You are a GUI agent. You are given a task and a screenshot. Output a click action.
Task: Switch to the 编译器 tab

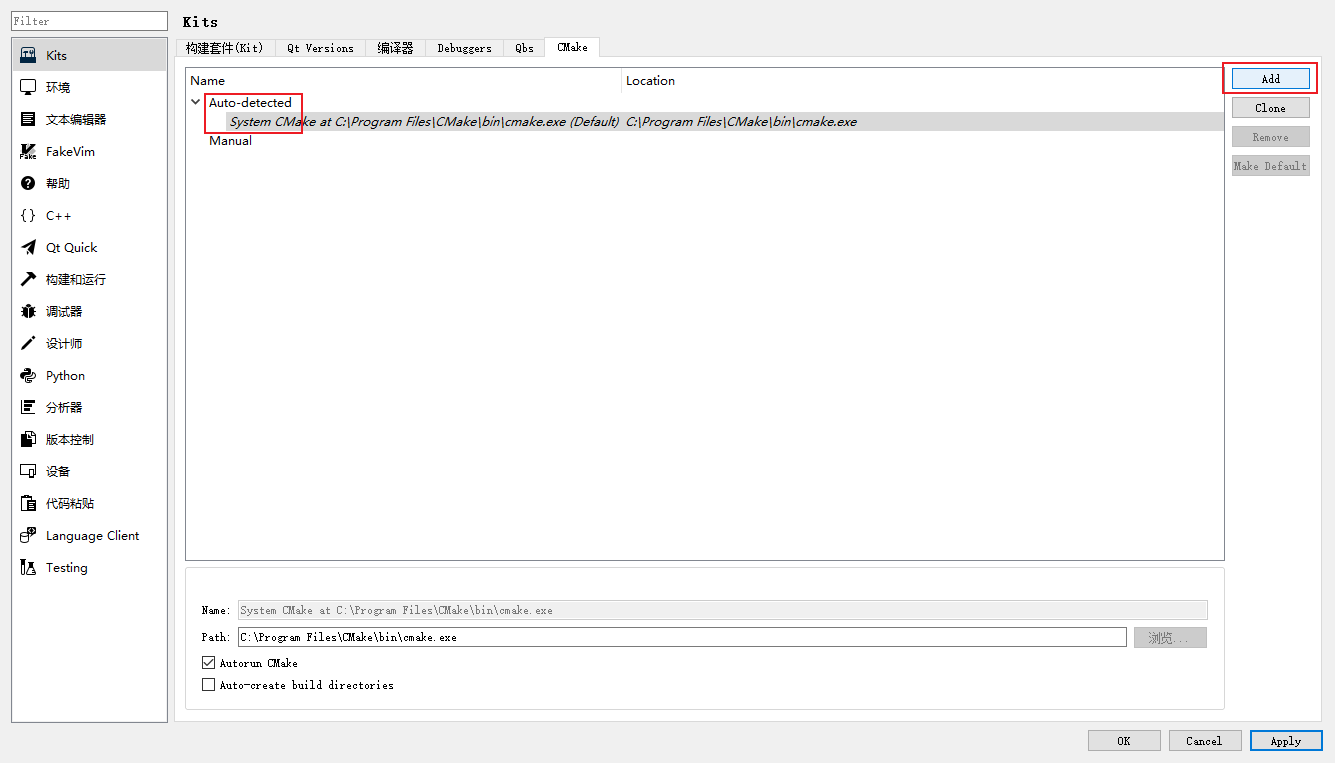pos(394,47)
